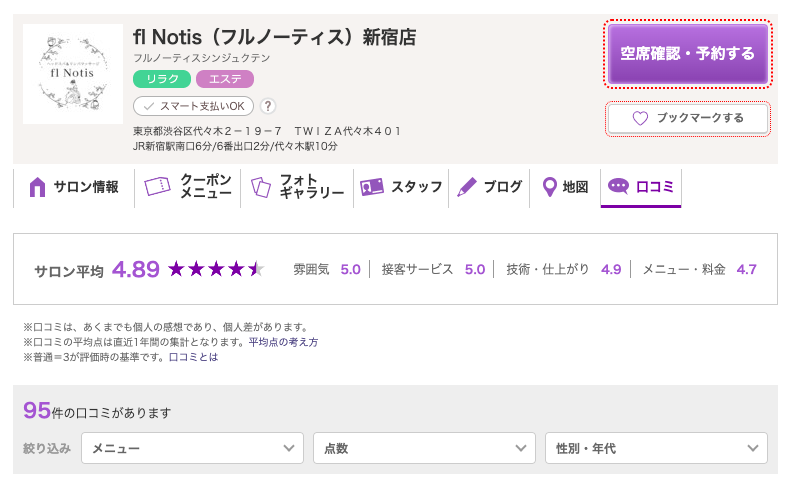Image resolution: width=790 pixels, height=486 pixels.
Task: Click the speech bubble reviews icon
Action: (x=618, y=187)
